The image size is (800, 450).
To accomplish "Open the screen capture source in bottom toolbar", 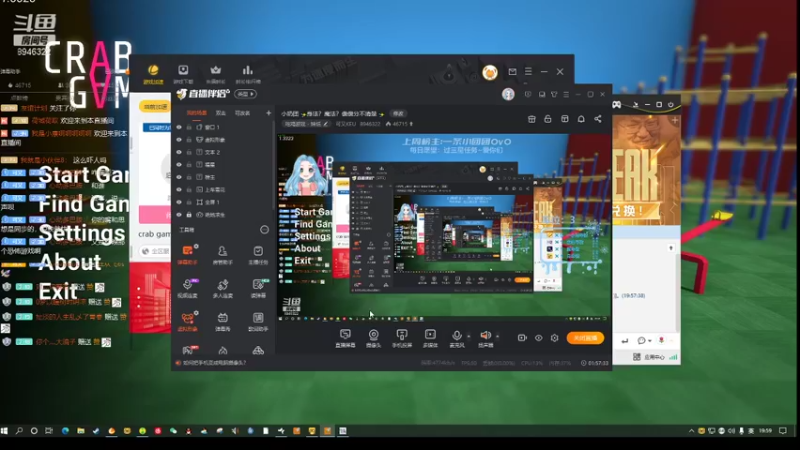I will coord(345,338).
